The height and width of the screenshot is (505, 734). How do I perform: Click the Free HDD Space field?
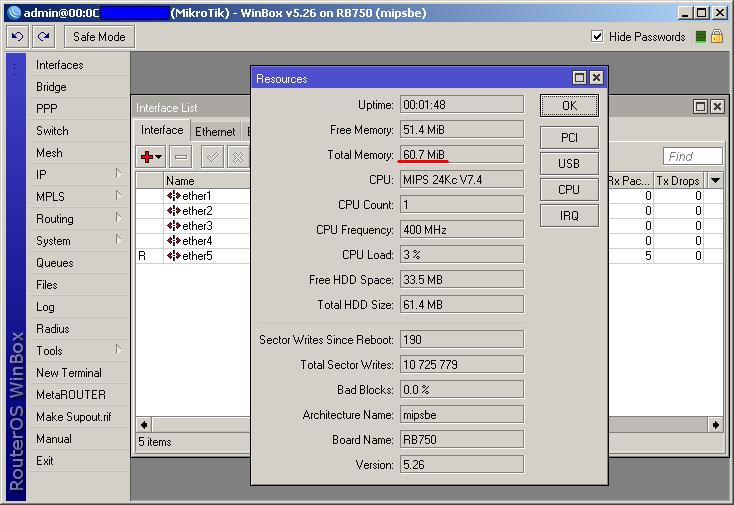462,279
